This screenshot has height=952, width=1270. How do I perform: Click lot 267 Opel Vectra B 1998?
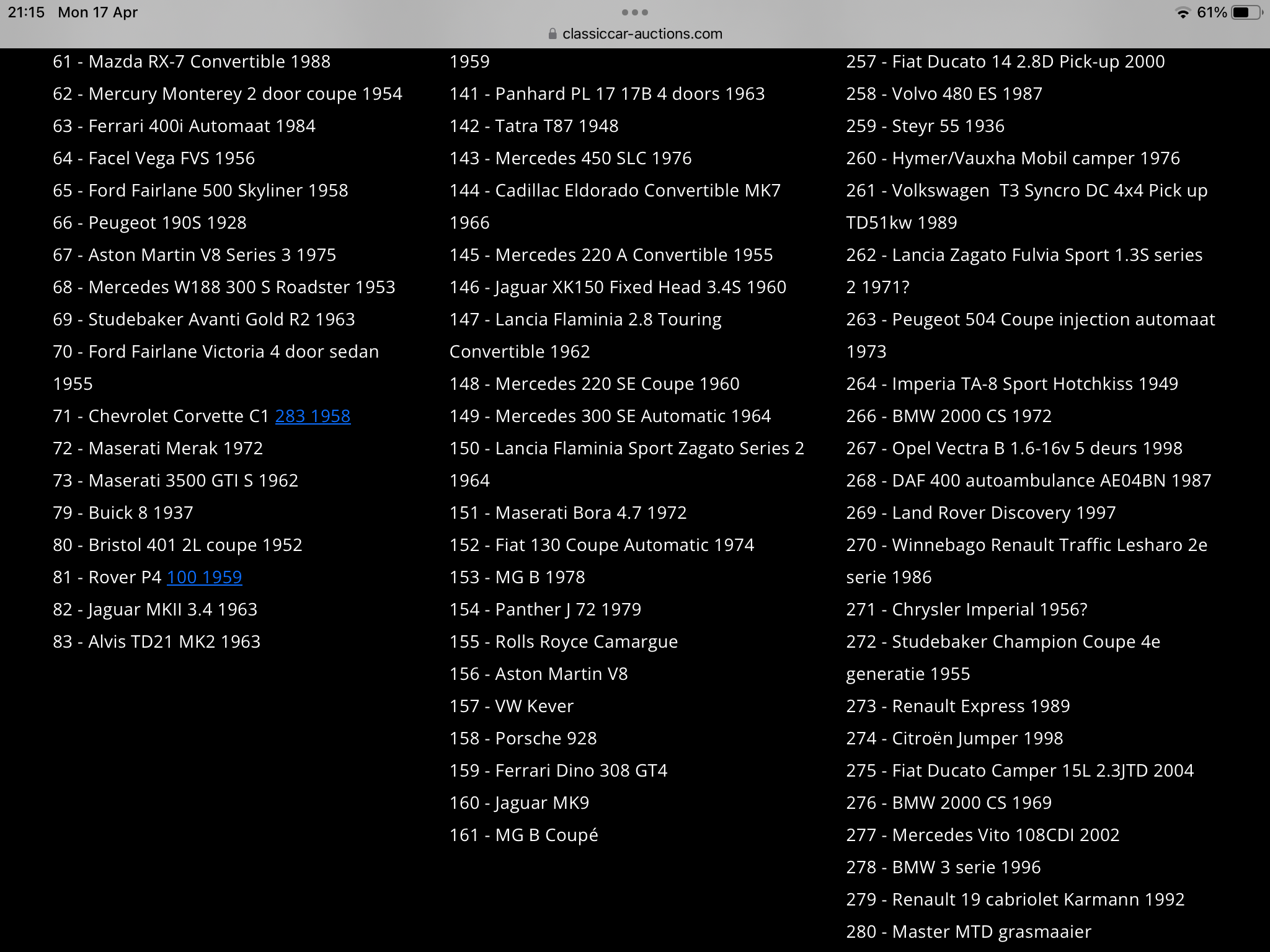tap(1015, 448)
